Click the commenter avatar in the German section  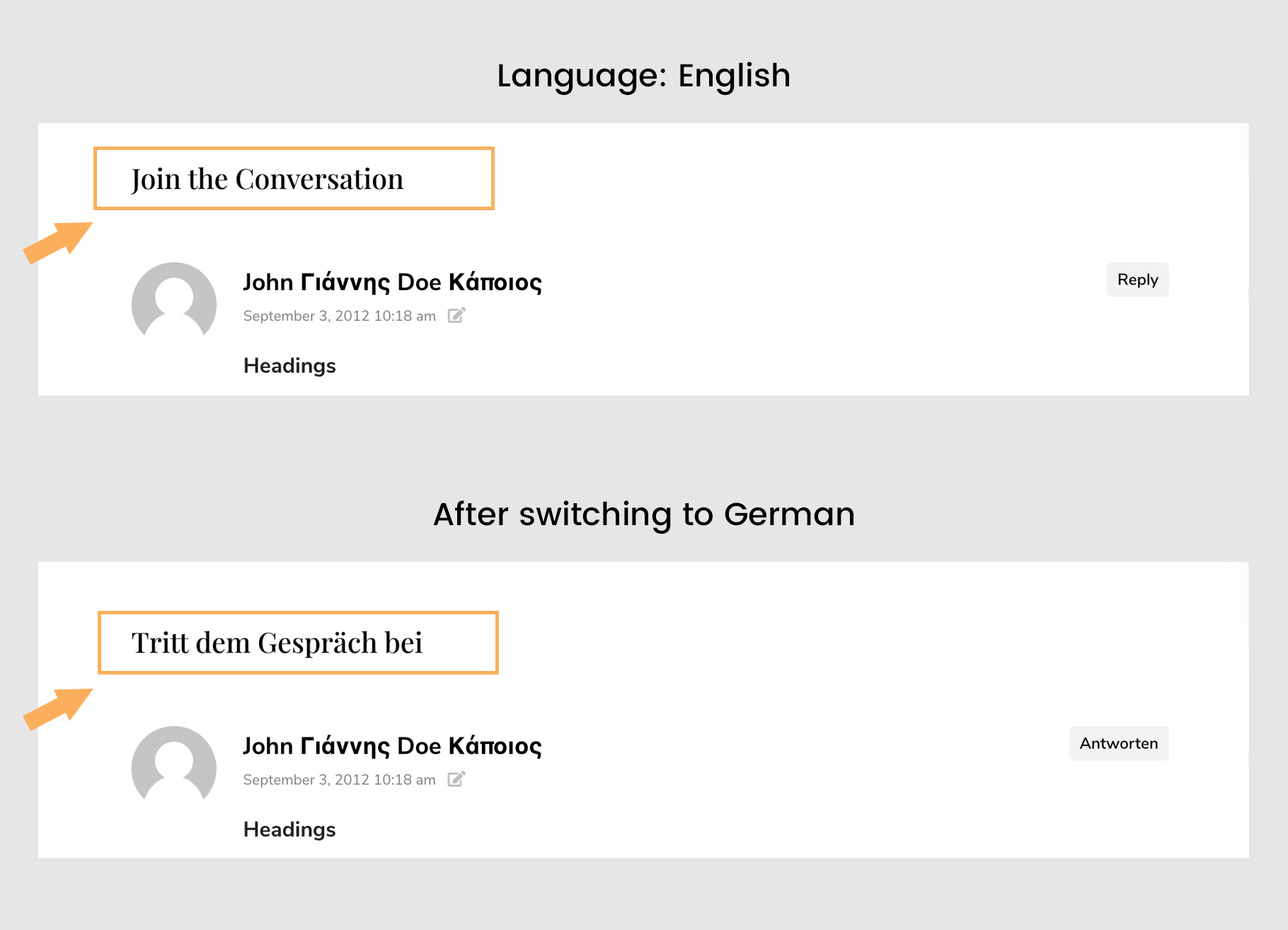click(174, 767)
